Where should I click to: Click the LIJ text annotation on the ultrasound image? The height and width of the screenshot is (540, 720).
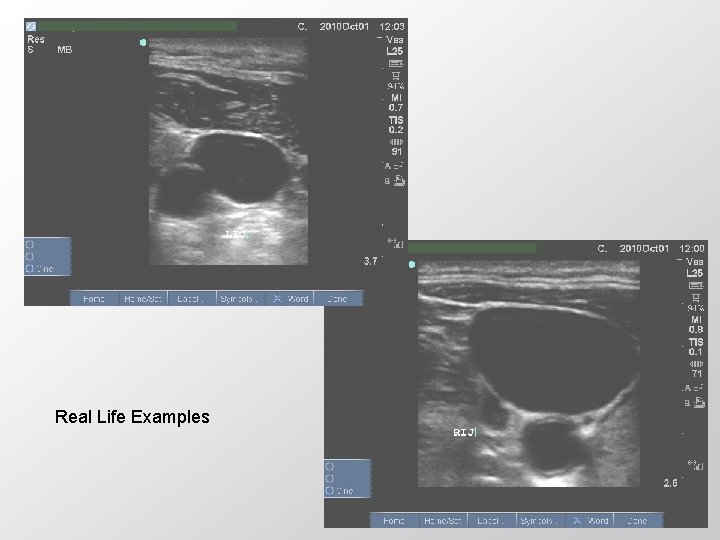click(236, 234)
